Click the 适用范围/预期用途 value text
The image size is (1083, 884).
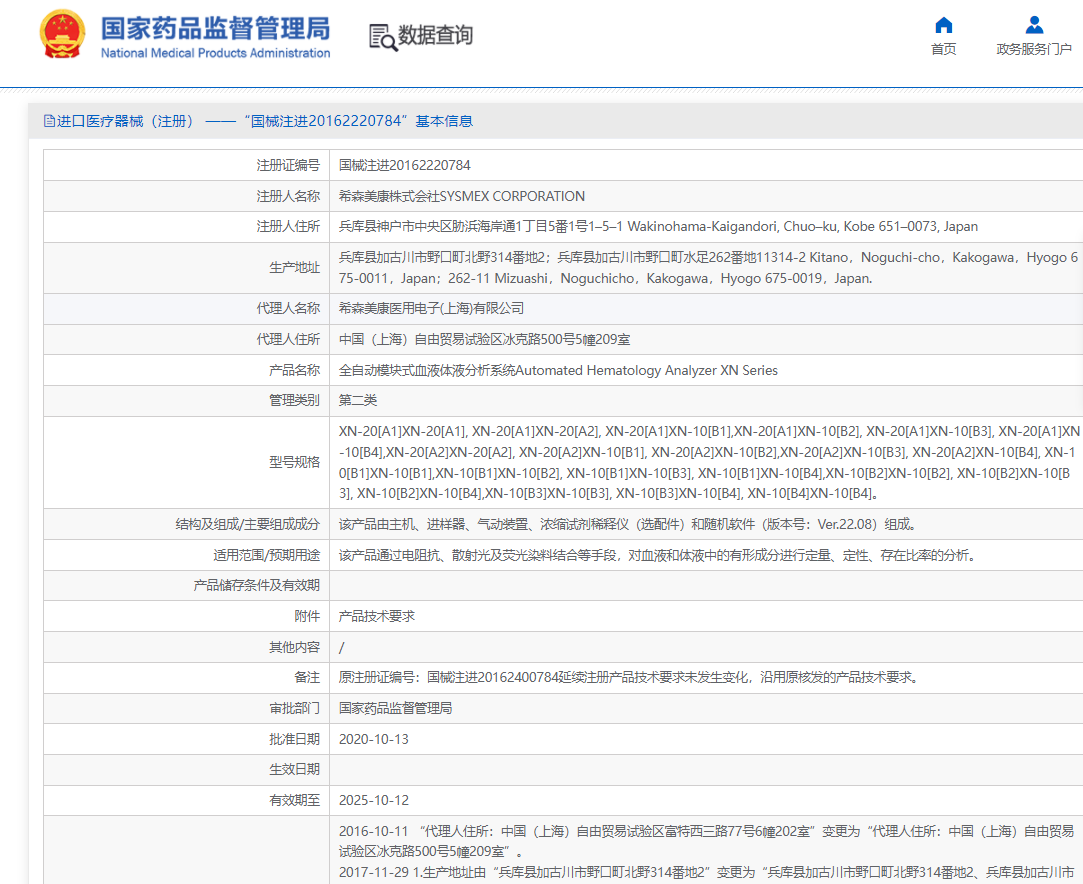[658, 555]
